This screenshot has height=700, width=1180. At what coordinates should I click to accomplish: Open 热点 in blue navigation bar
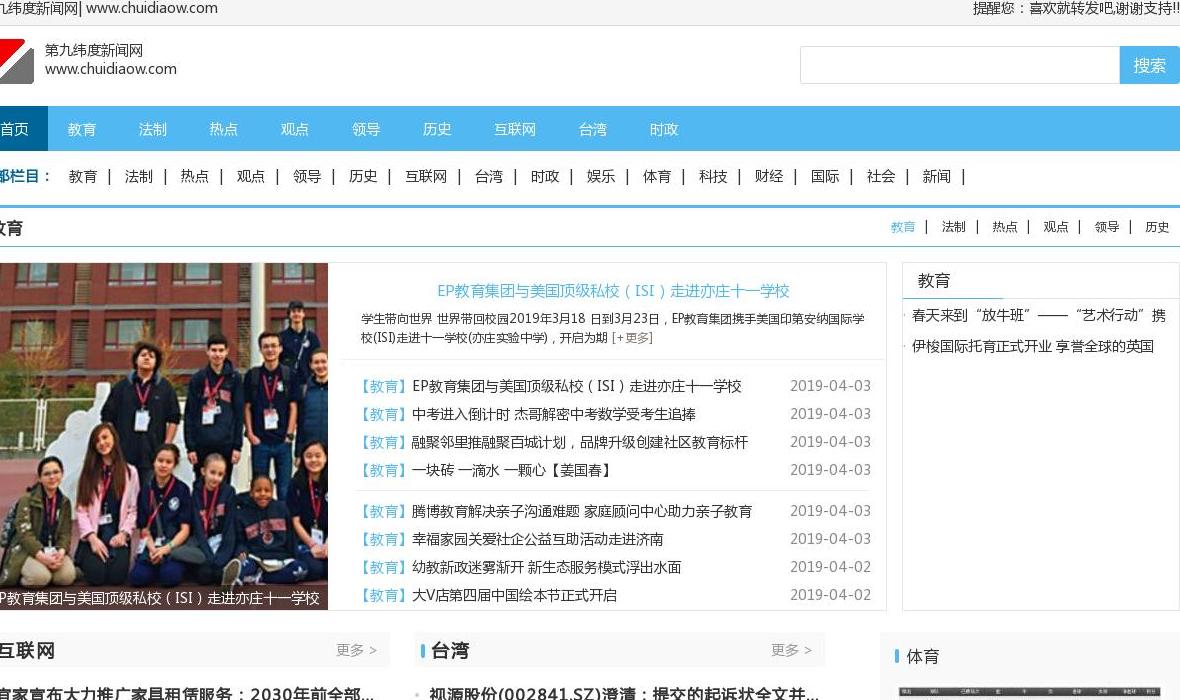point(224,129)
